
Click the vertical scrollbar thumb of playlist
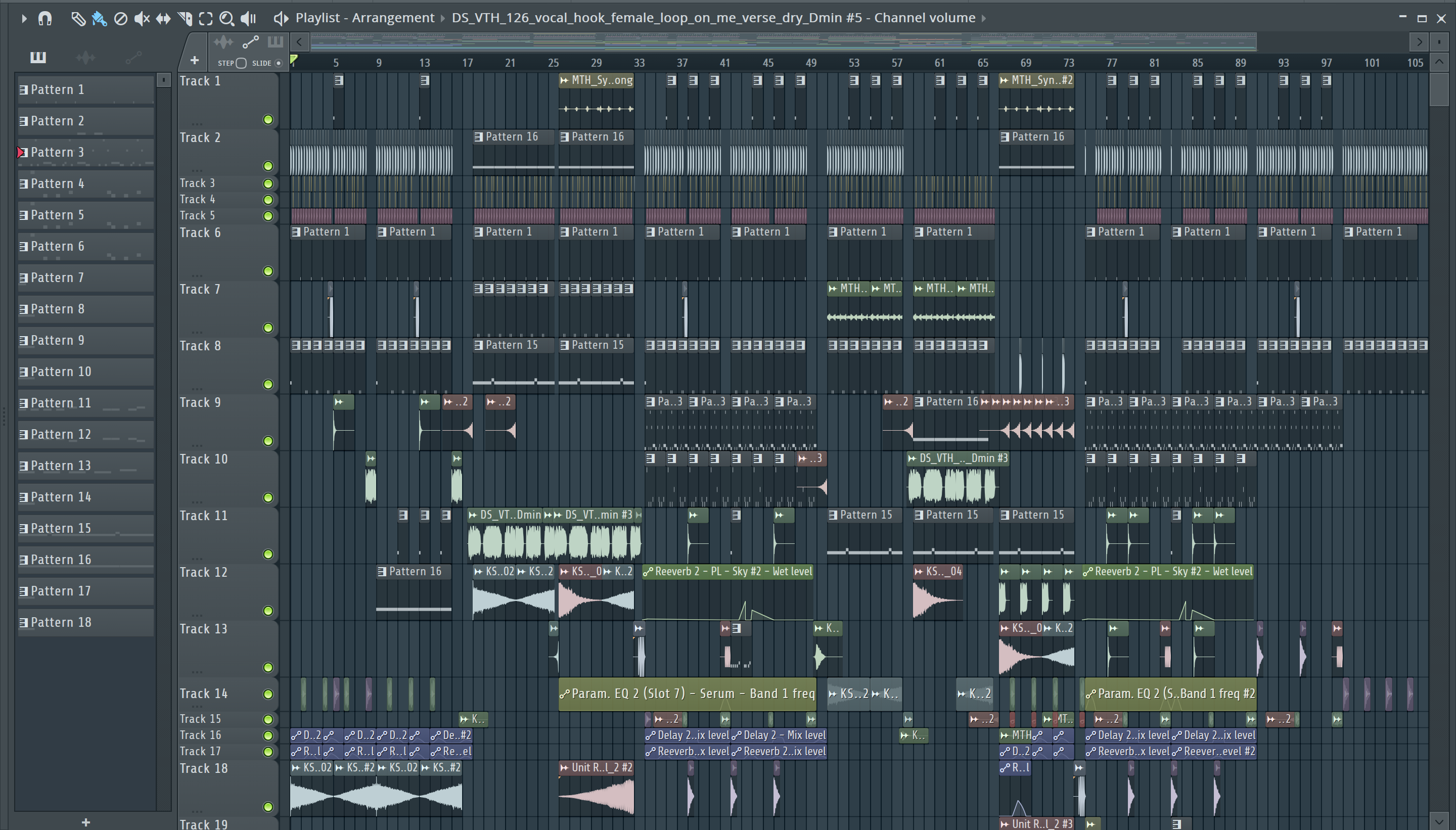pyautogui.click(x=1439, y=89)
